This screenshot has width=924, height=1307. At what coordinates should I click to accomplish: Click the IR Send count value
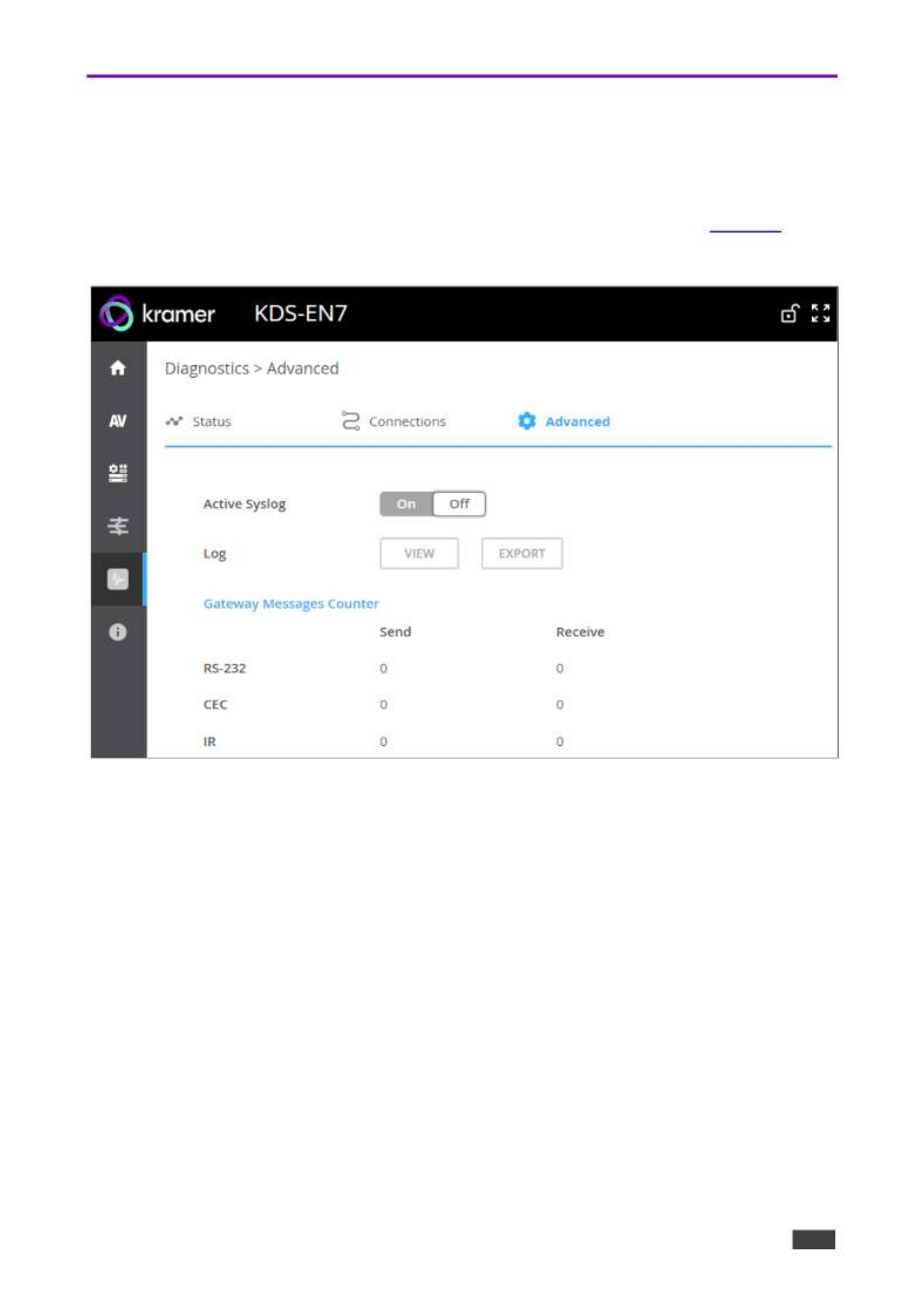click(x=384, y=741)
